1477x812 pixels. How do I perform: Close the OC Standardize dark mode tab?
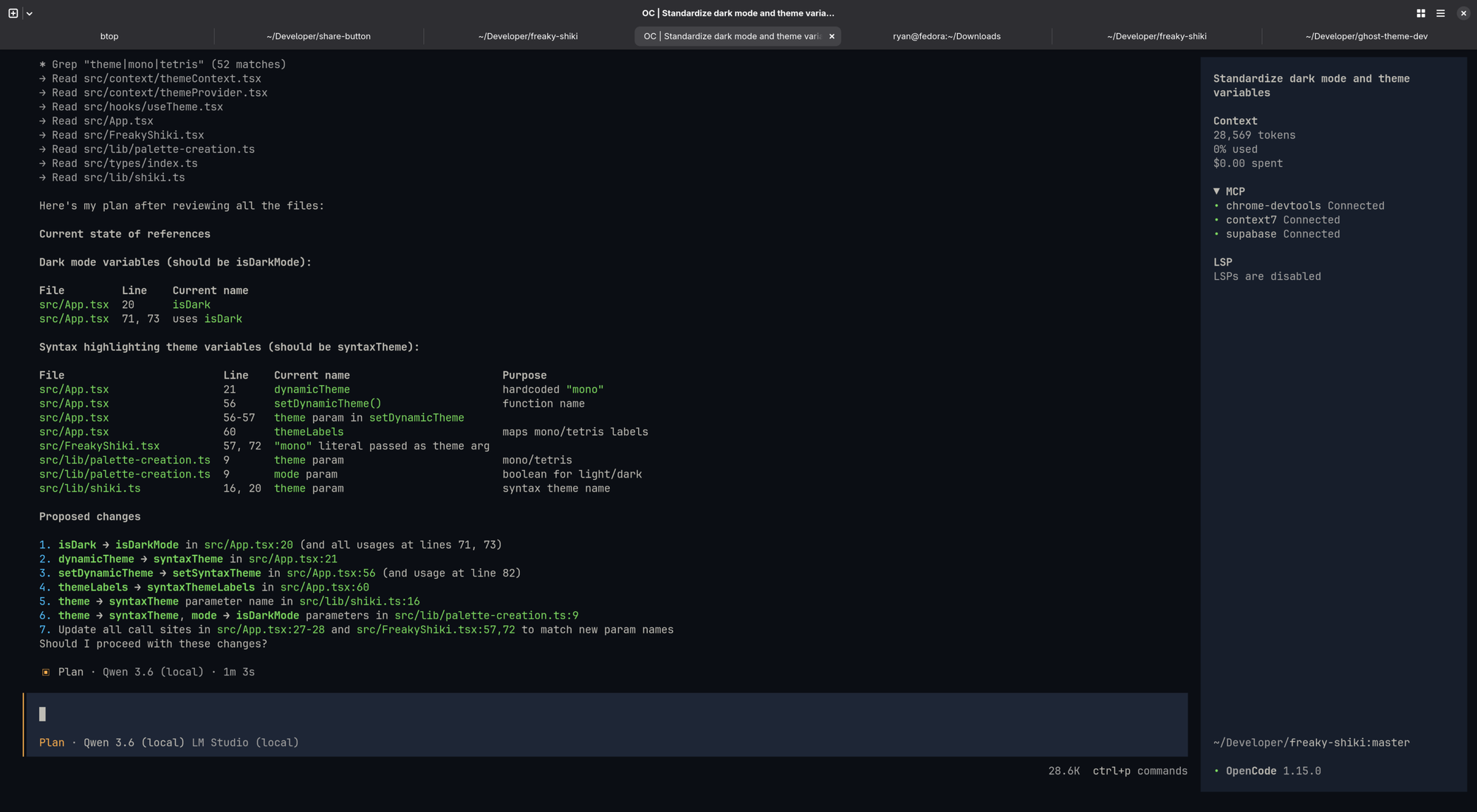coord(832,36)
